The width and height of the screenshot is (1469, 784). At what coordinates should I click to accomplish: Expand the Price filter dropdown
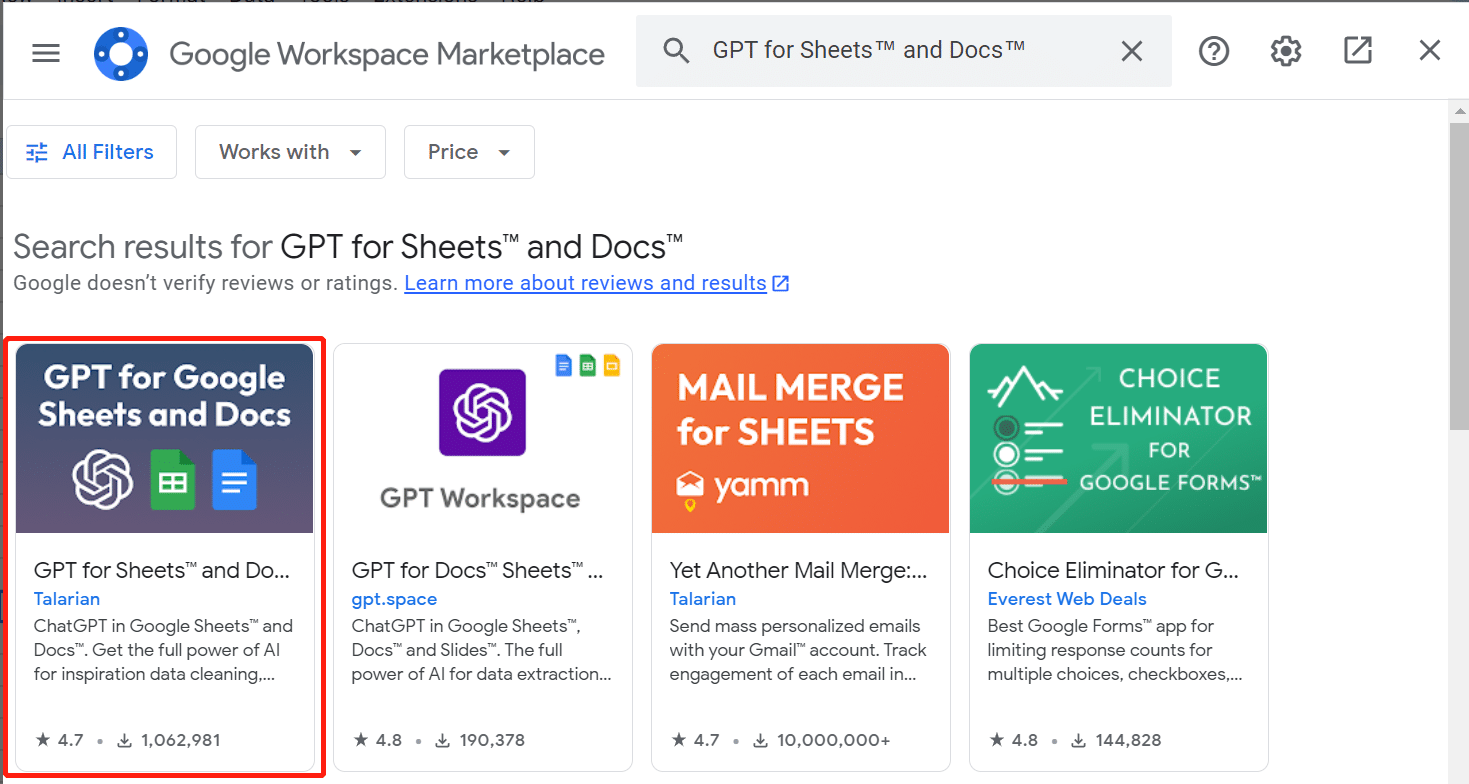click(469, 152)
